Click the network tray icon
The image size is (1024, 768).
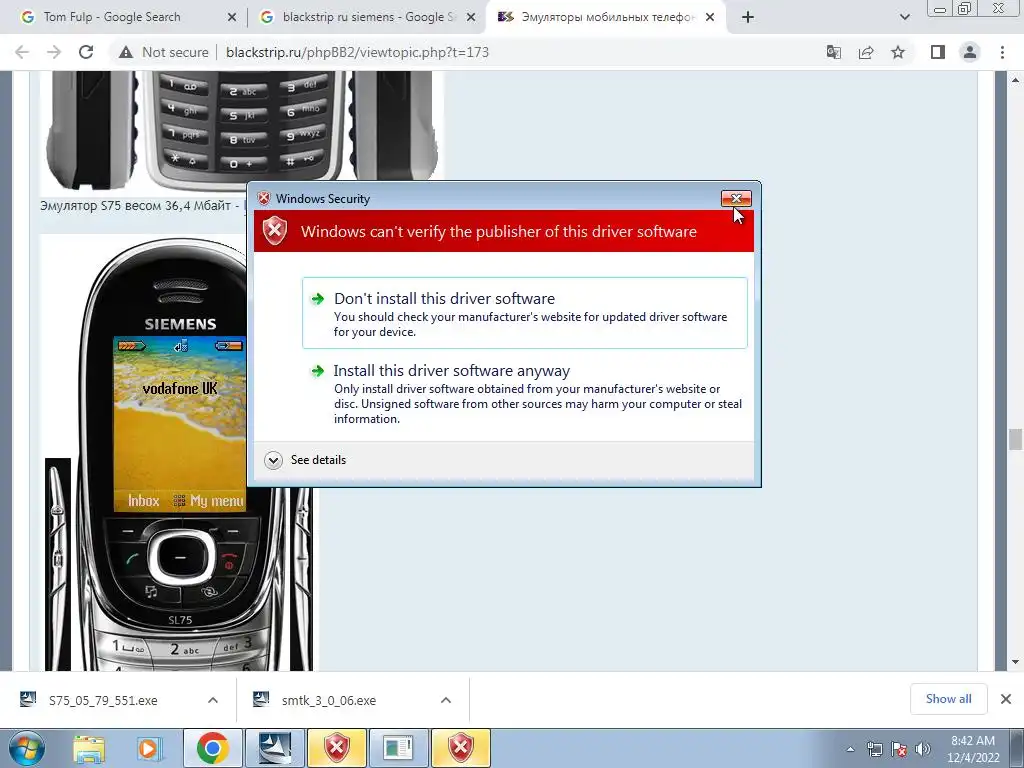click(x=874, y=749)
